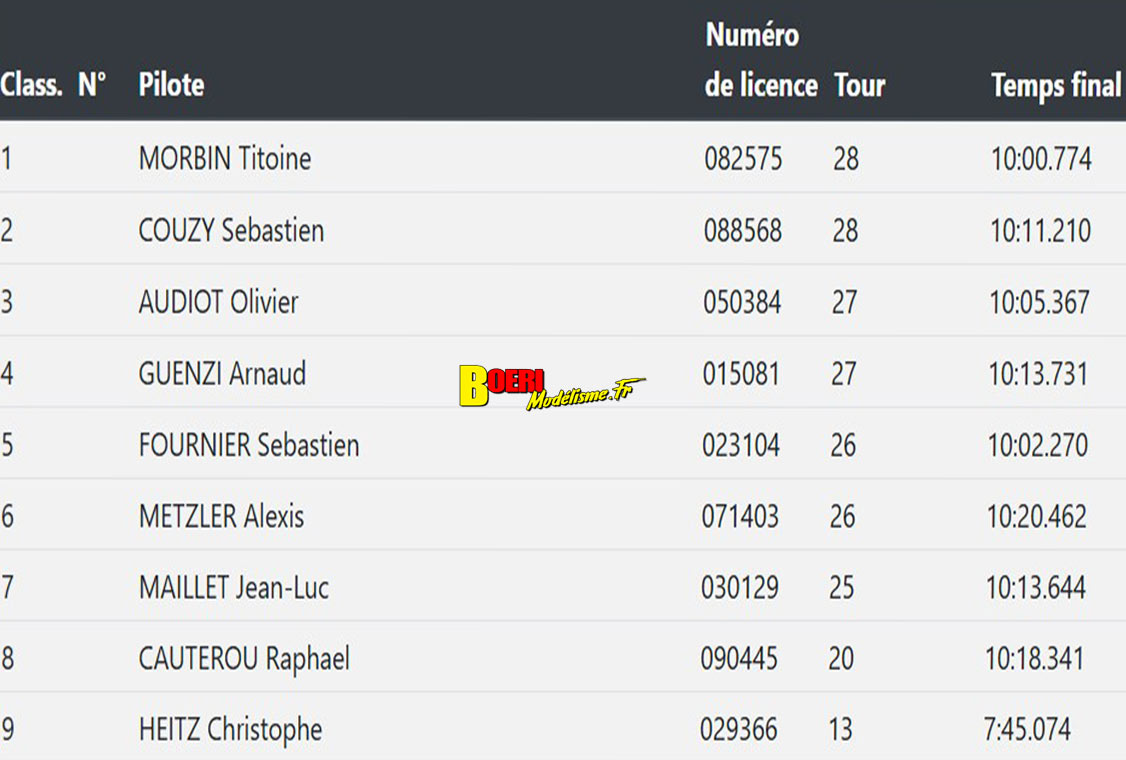The image size is (1126, 760).
Task: Select pilot MORBIN Titoine
Action: click(x=225, y=158)
